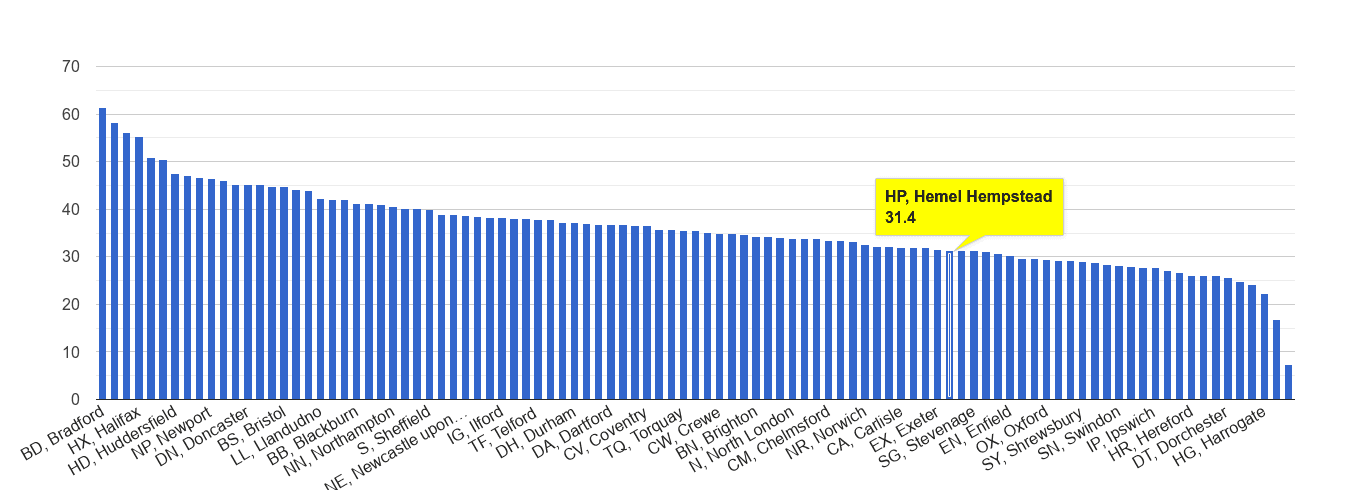Click the 'IG, Ilford' axis label
This screenshot has height=490, width=1350.
[x=474, y=424]
